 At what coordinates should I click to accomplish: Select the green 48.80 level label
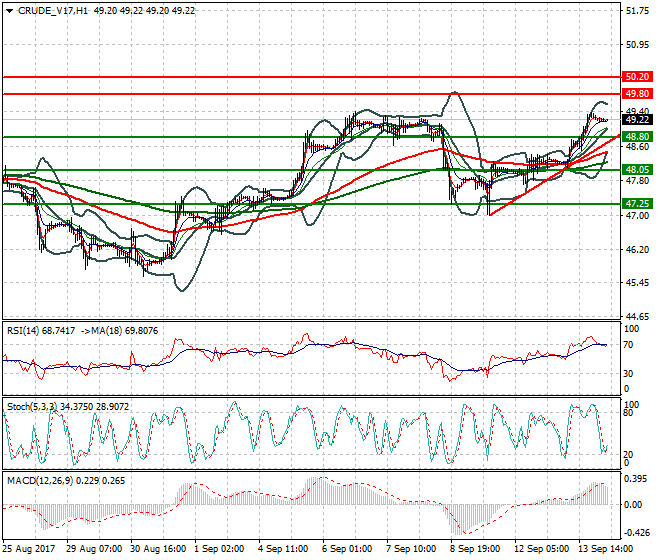click(637, 136)
